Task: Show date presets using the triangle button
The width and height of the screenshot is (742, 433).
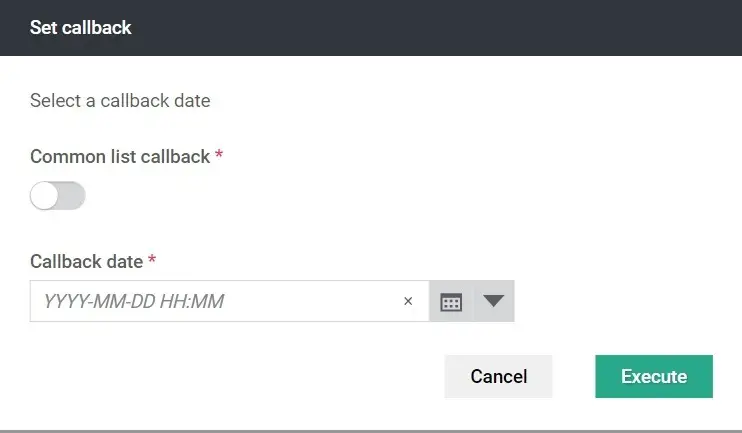Action: coord(494,301)
